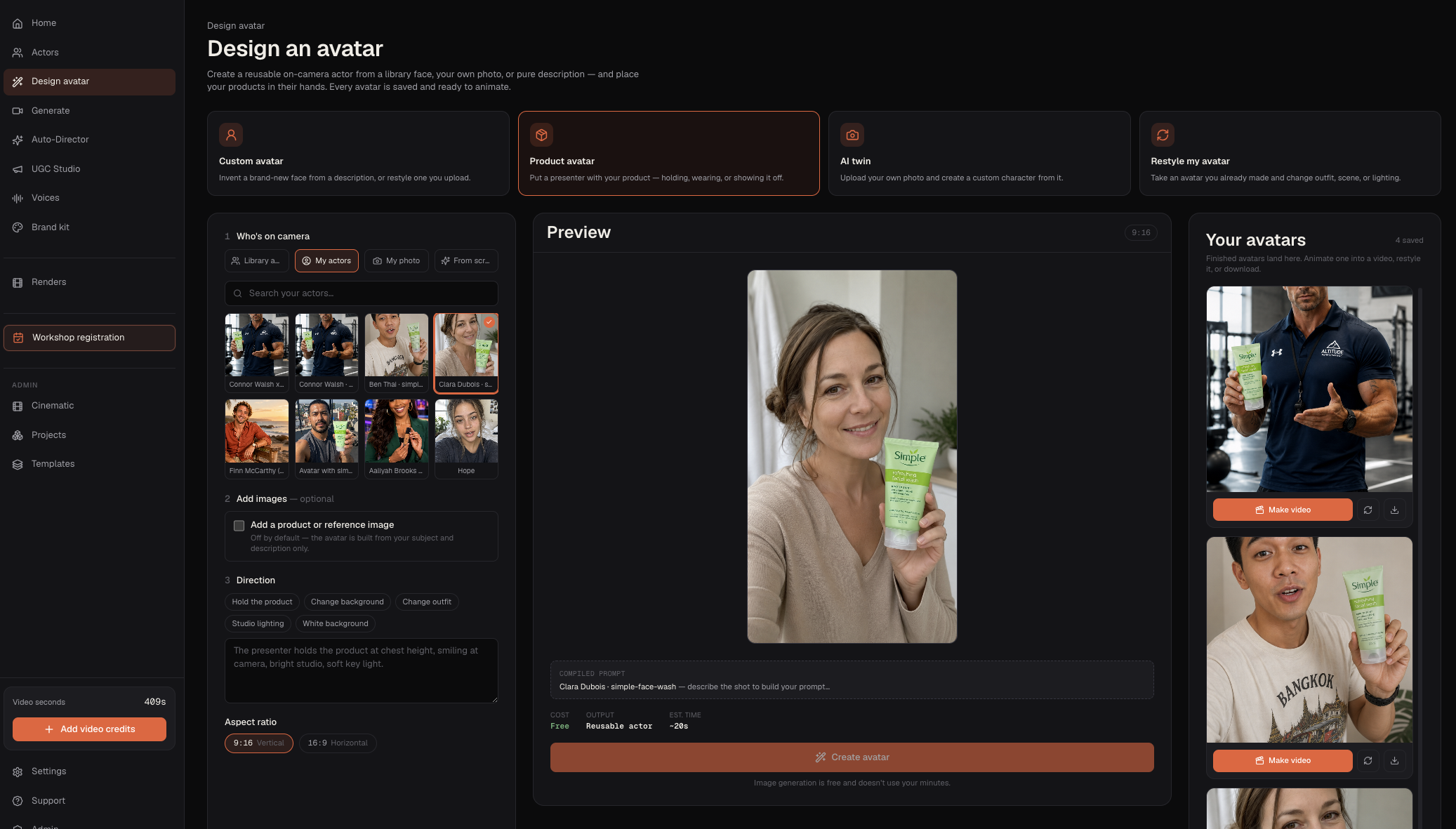Open the Support page
The width and height of the screenshot is (1456, 829).
pyautogui.click(x=90, y=801)
